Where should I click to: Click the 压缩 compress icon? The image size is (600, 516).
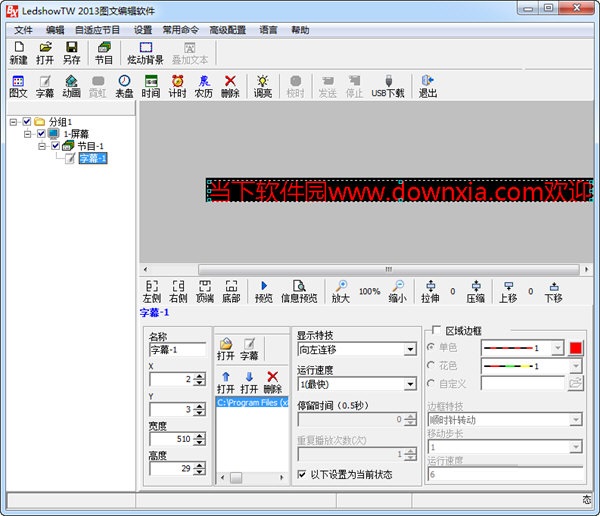476,292
